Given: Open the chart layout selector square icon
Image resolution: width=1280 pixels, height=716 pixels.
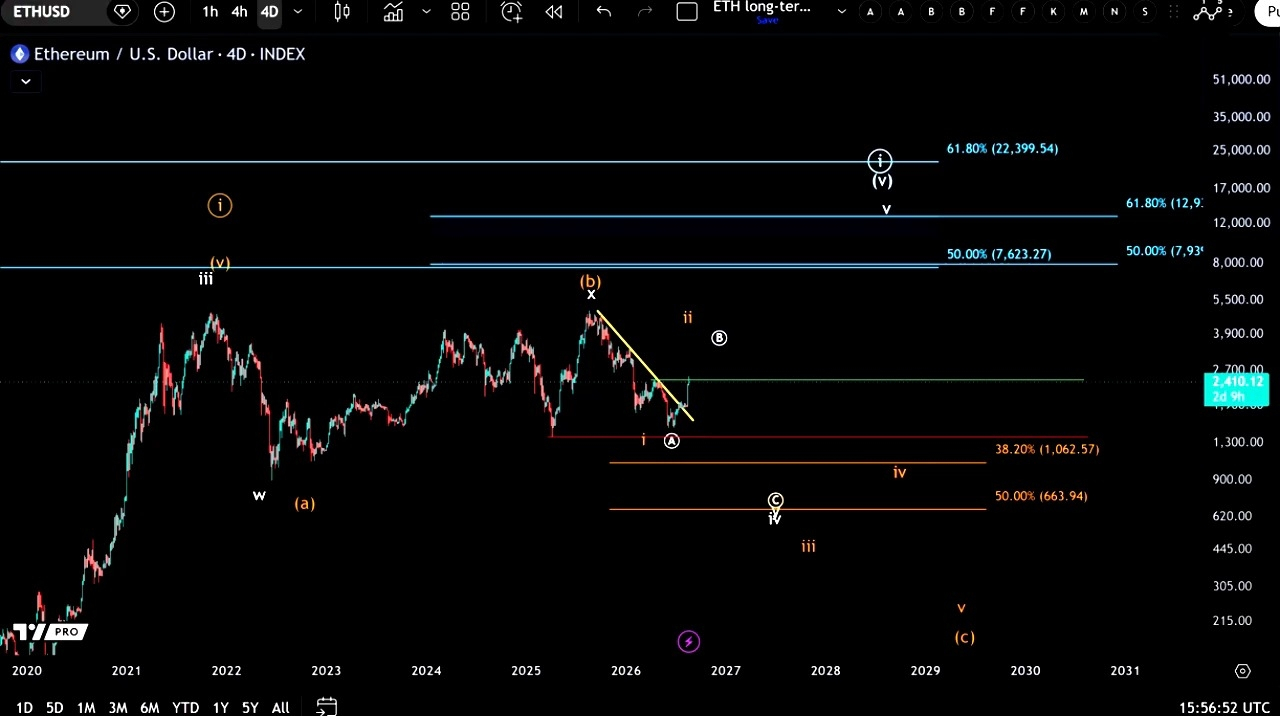Looking at the screenshot, I should [x=687, y=12].
